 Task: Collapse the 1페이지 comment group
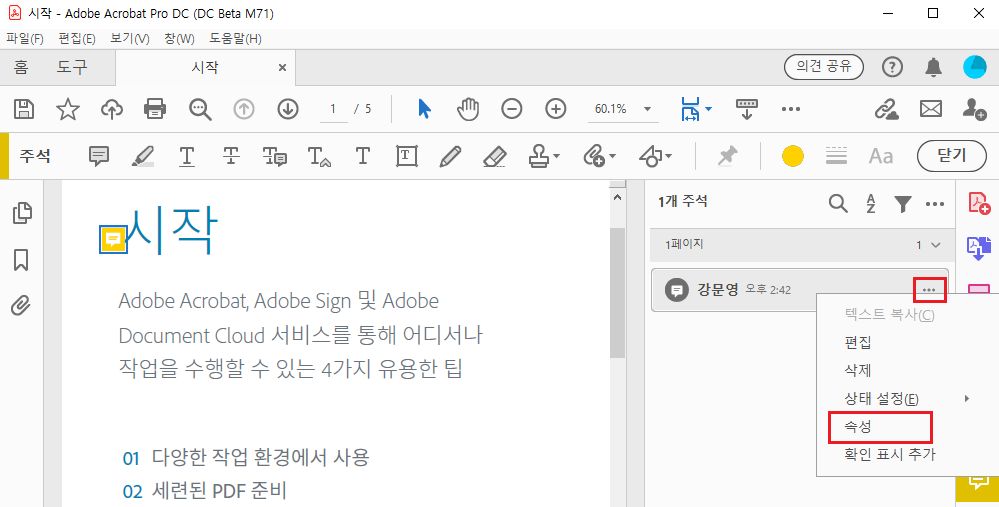[x=936, y=245]
